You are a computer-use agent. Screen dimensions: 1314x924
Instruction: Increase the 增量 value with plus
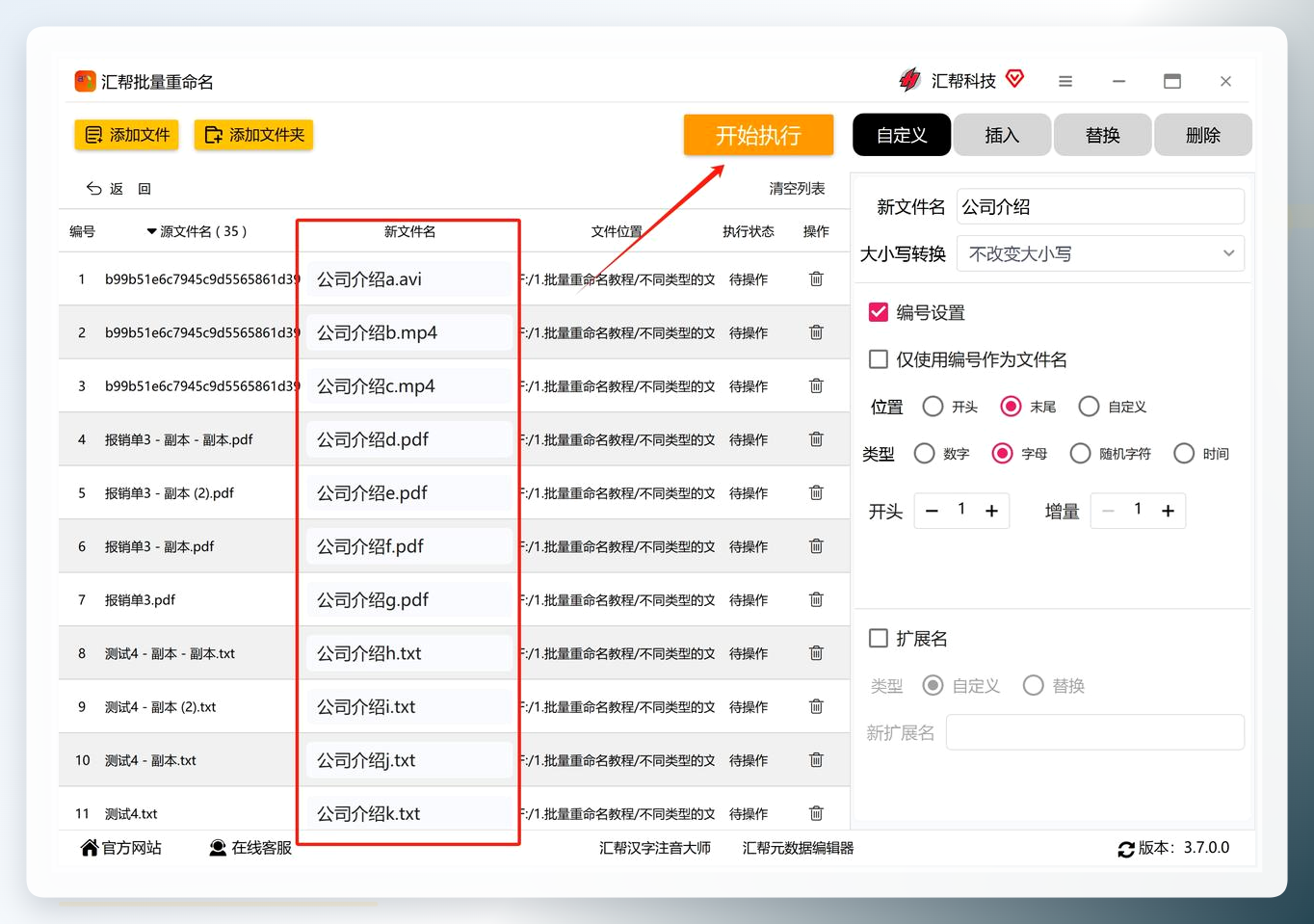[x=1168, y=511]
